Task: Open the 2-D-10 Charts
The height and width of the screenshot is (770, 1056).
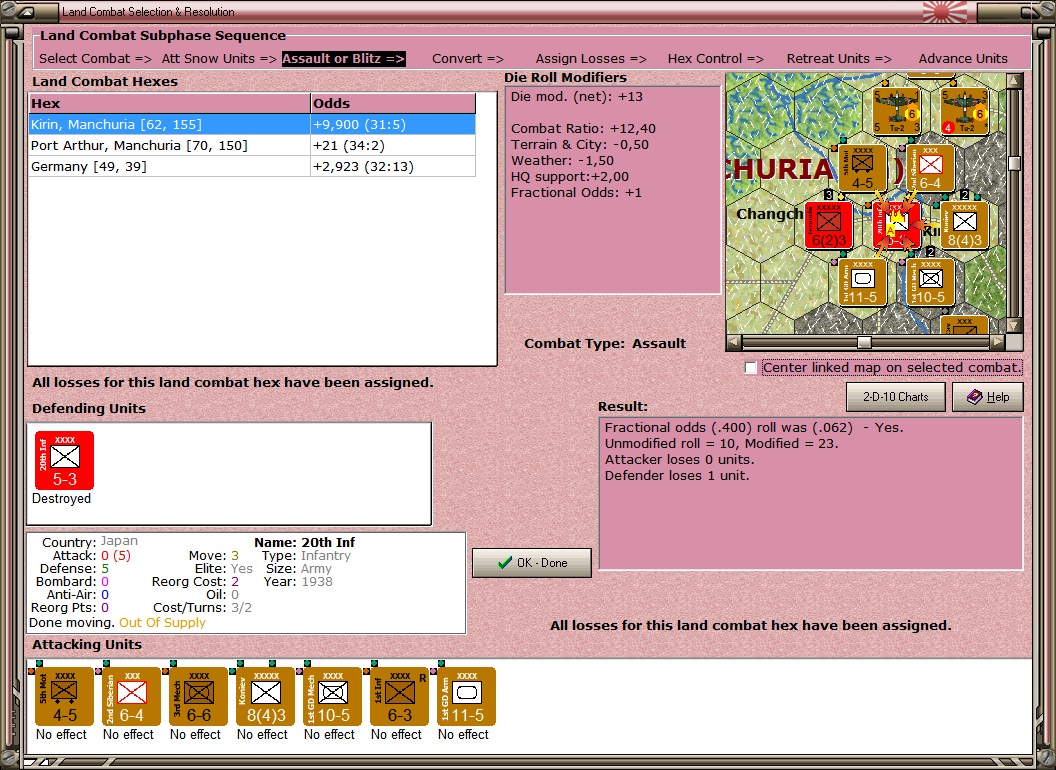Action: (896, 397)
